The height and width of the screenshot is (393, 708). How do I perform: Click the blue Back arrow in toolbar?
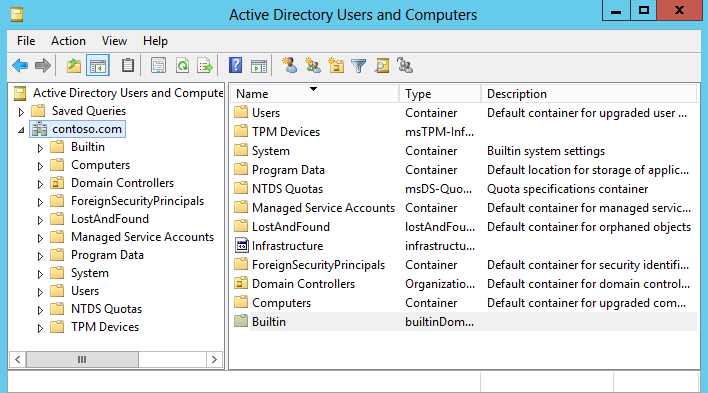[20, 66]
